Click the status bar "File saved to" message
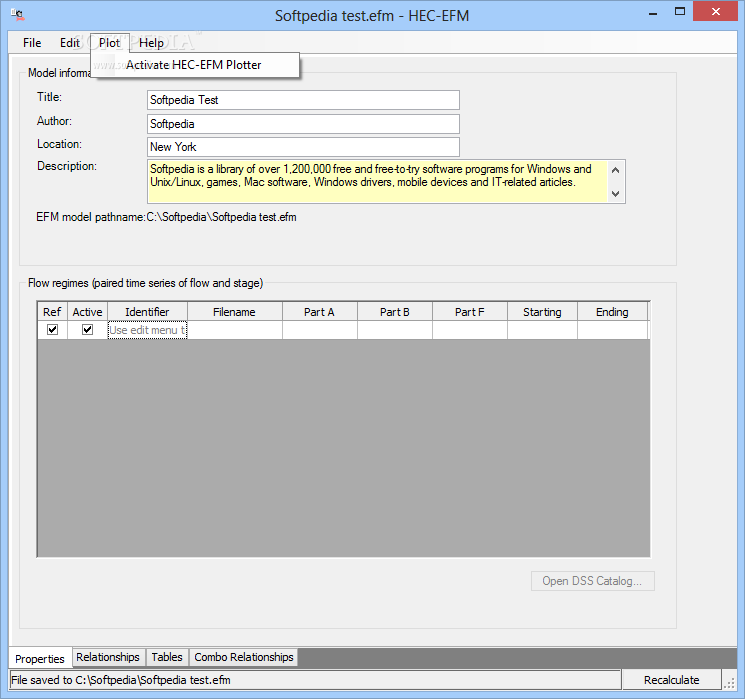Image resolution: width=745 pixels, height=699 pixels. tap(121, 680)
